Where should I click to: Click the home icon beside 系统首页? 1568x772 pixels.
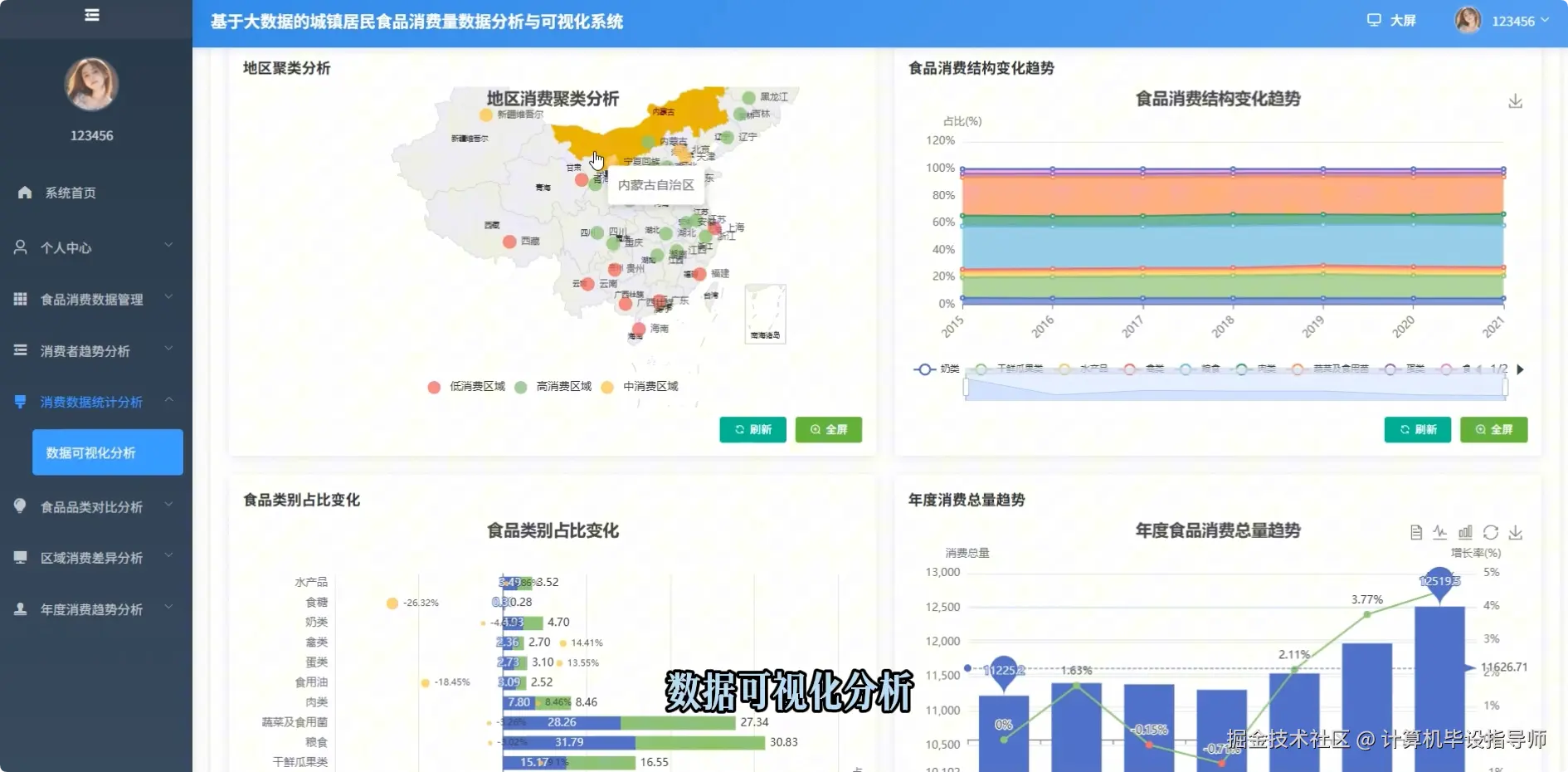point(25,193)
